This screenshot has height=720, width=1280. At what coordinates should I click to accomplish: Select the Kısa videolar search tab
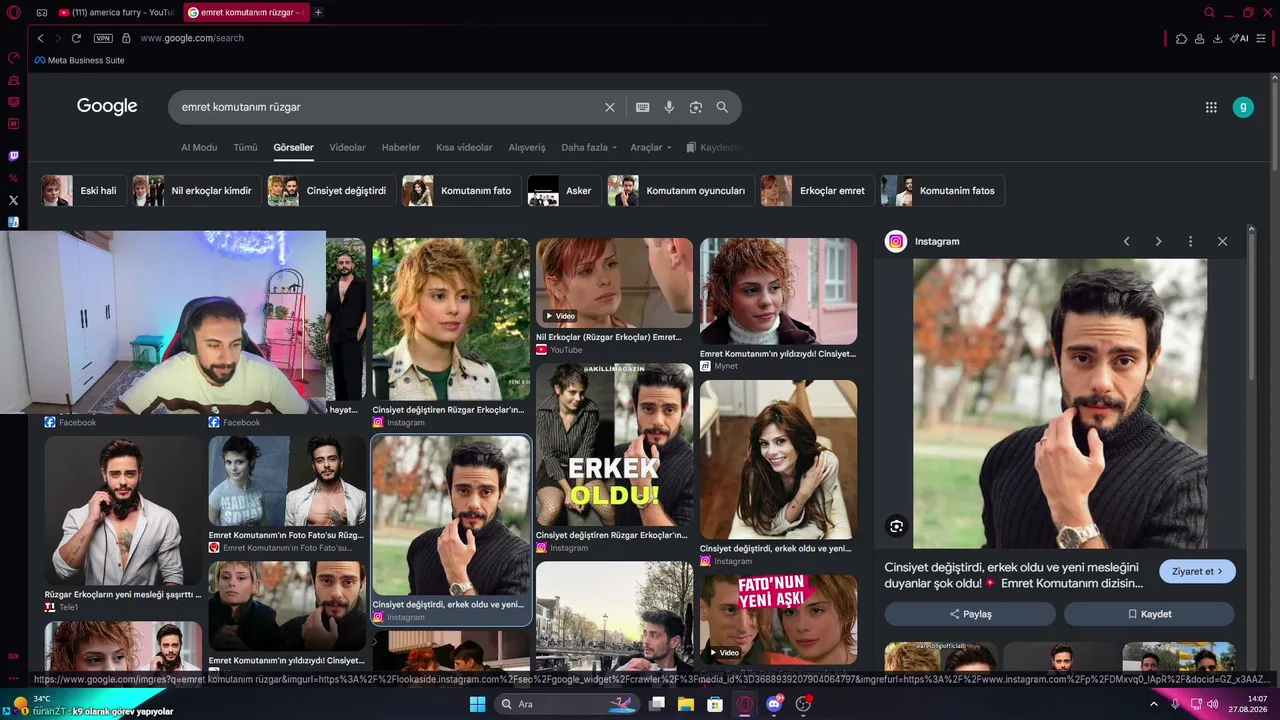point(464,147)
